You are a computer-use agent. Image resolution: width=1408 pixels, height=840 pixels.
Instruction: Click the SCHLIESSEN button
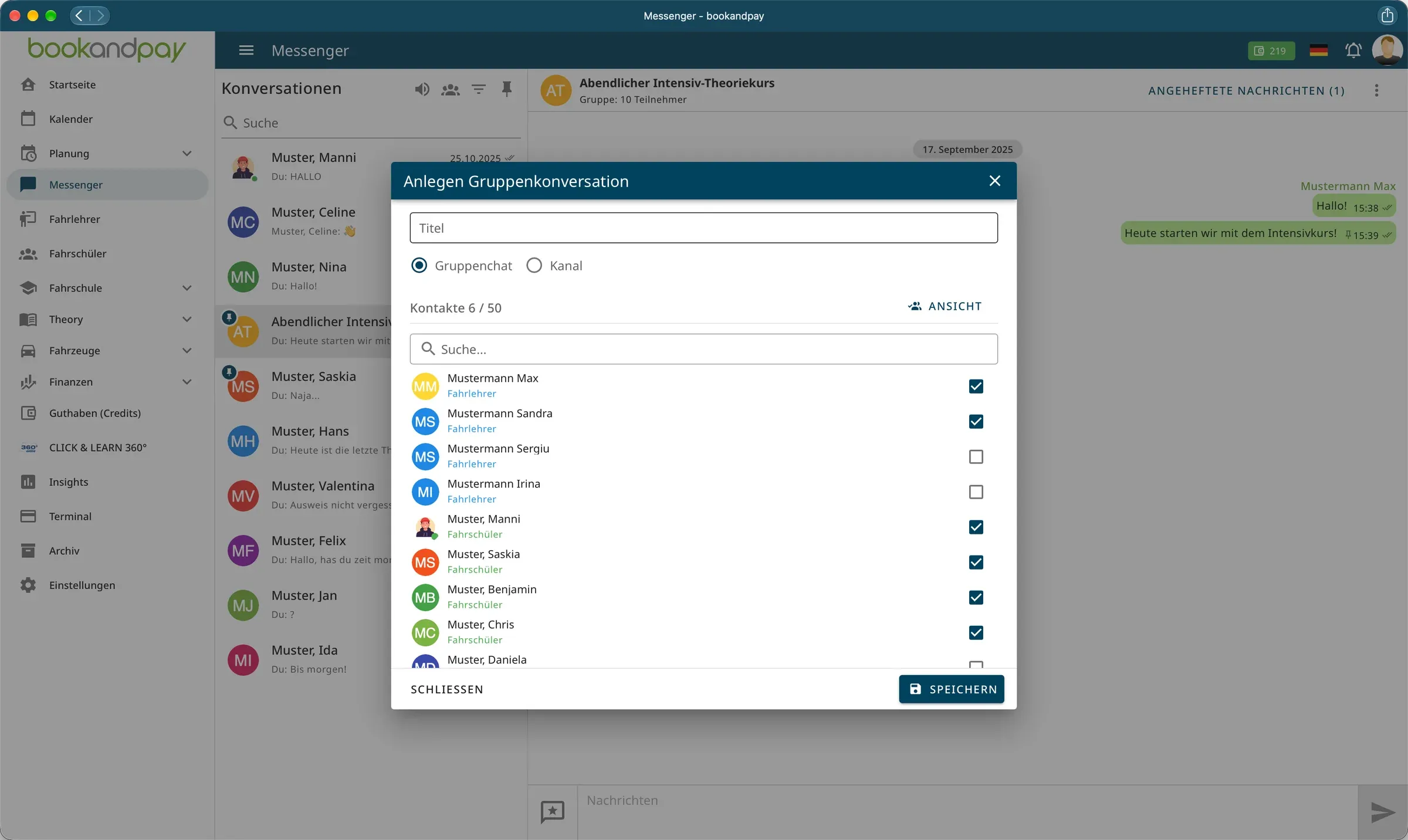click(x=446, y=689)
